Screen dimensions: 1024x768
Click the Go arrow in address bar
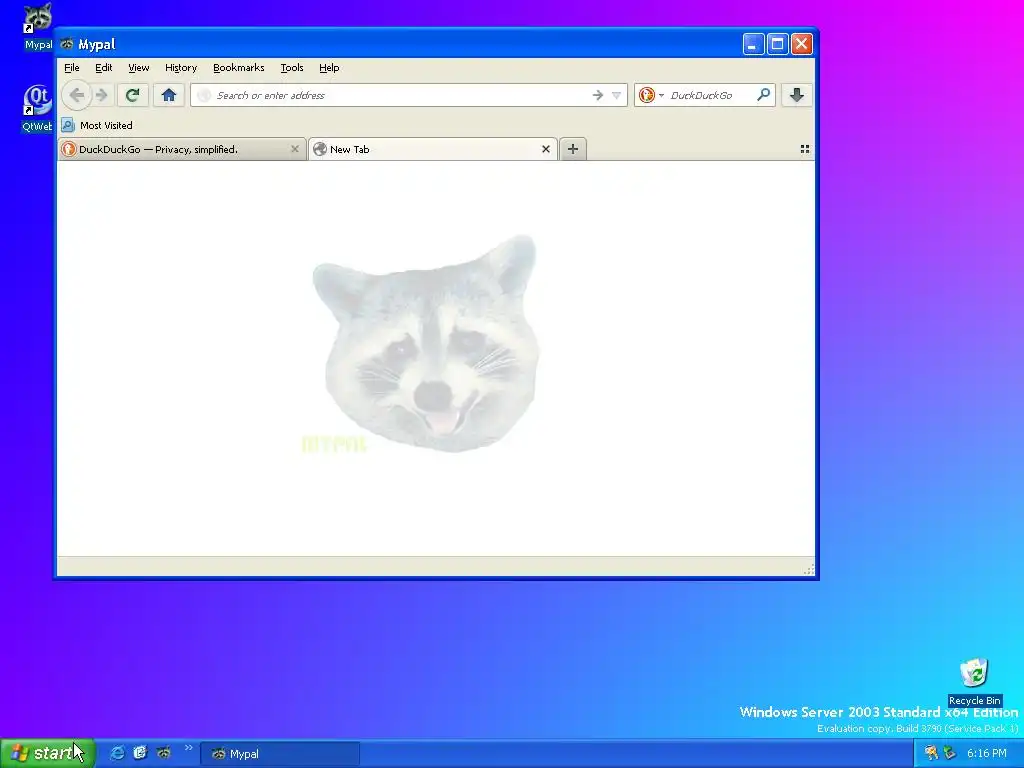point(598,95)
